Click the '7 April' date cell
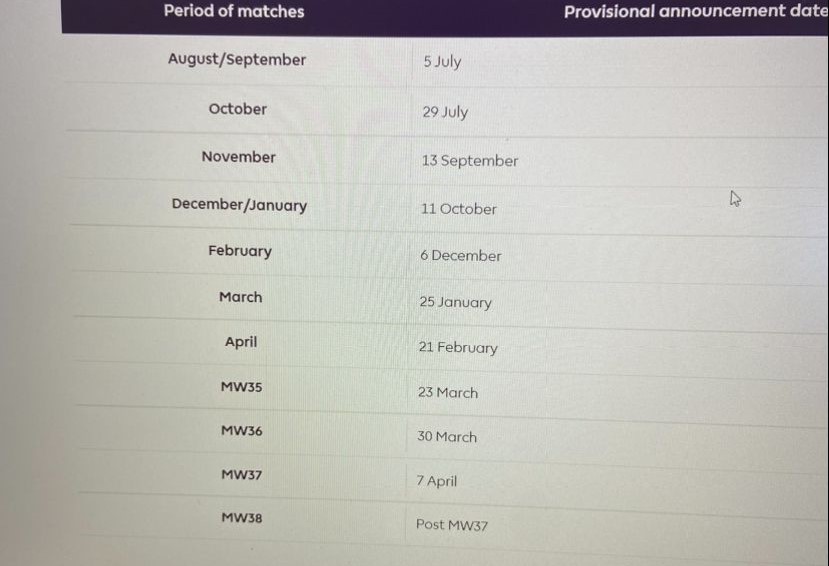Viewport: 829px width, 566px height. (436, 481)
